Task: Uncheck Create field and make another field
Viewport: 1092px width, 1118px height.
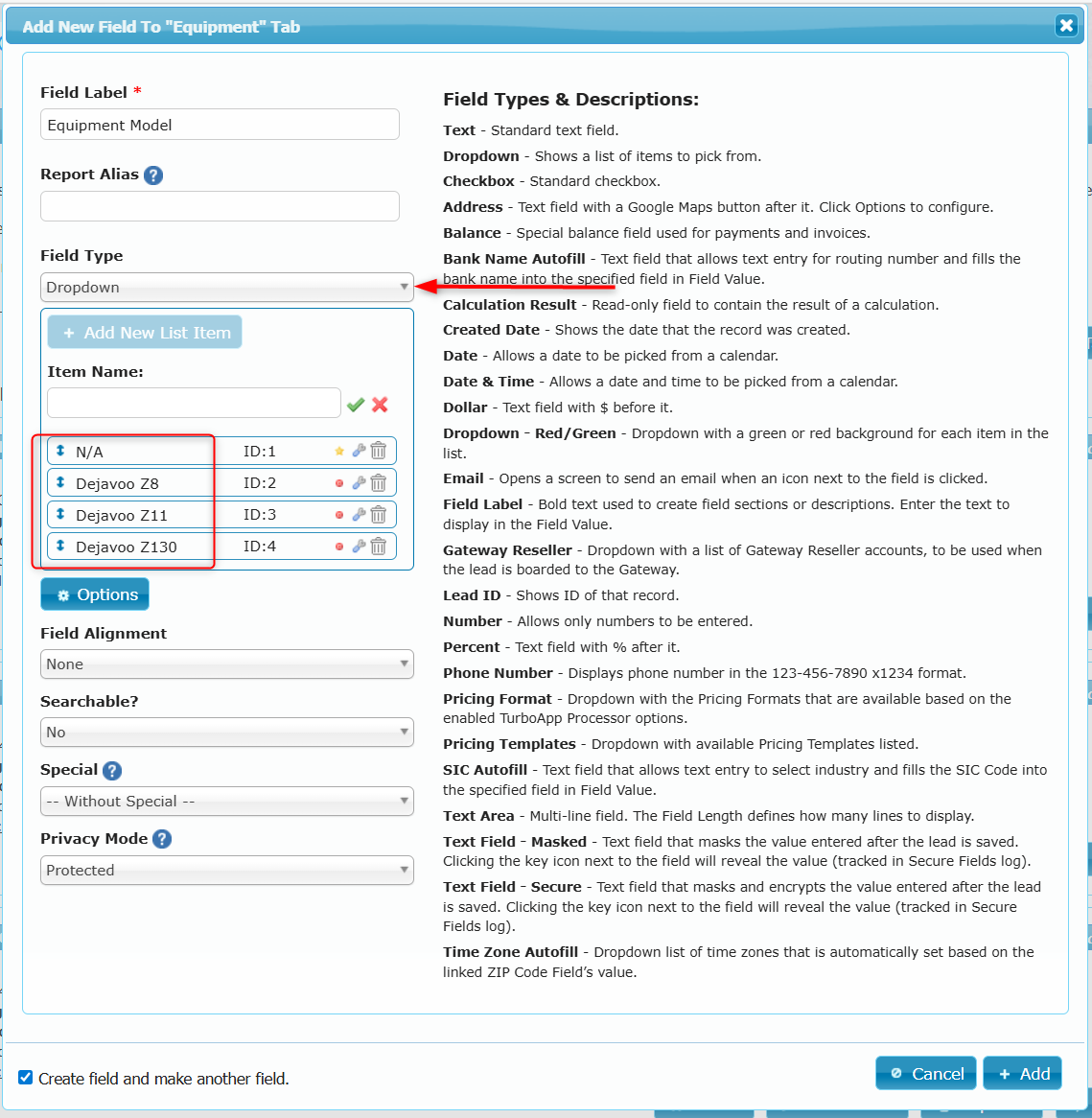Action: (x=26, y=1078)
